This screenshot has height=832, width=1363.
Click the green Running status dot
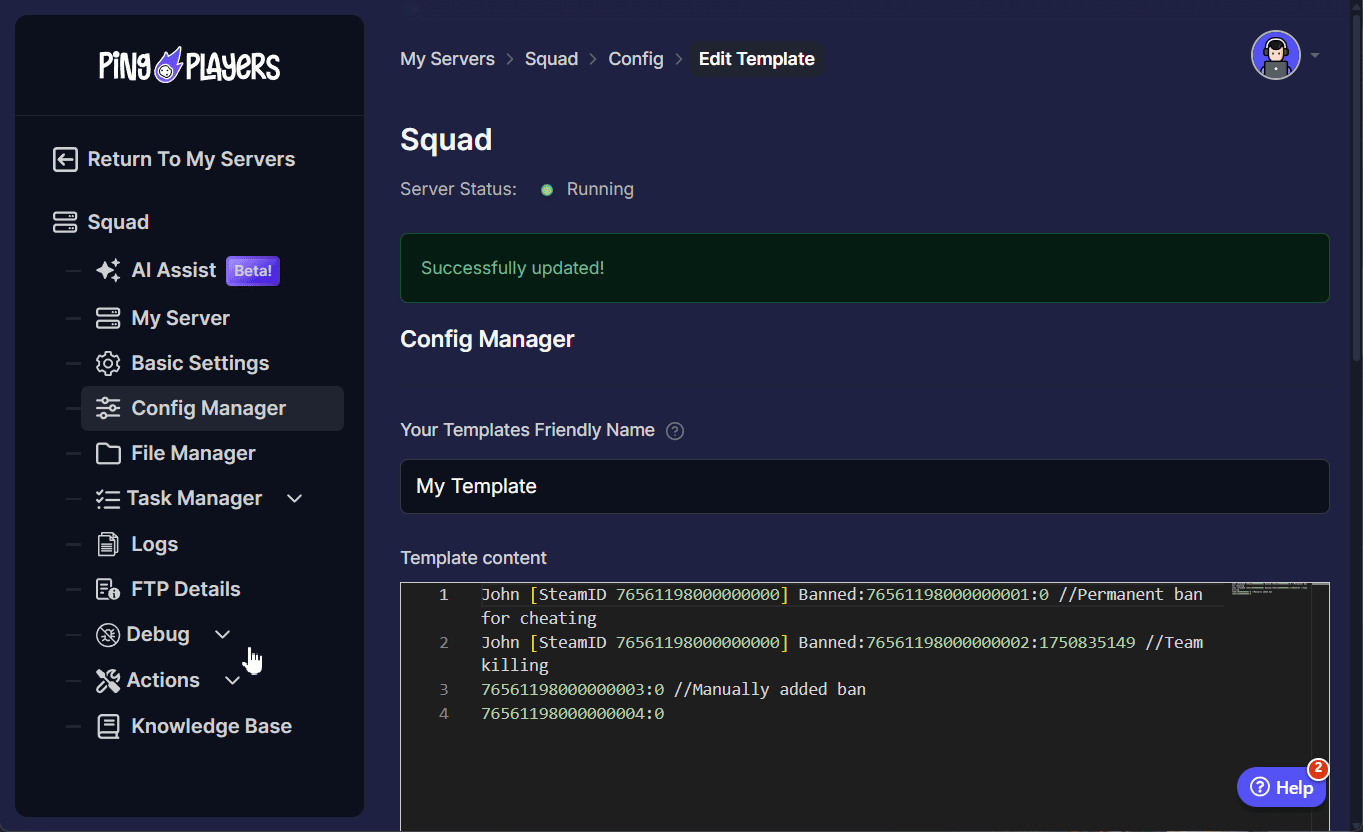(547, 190)
